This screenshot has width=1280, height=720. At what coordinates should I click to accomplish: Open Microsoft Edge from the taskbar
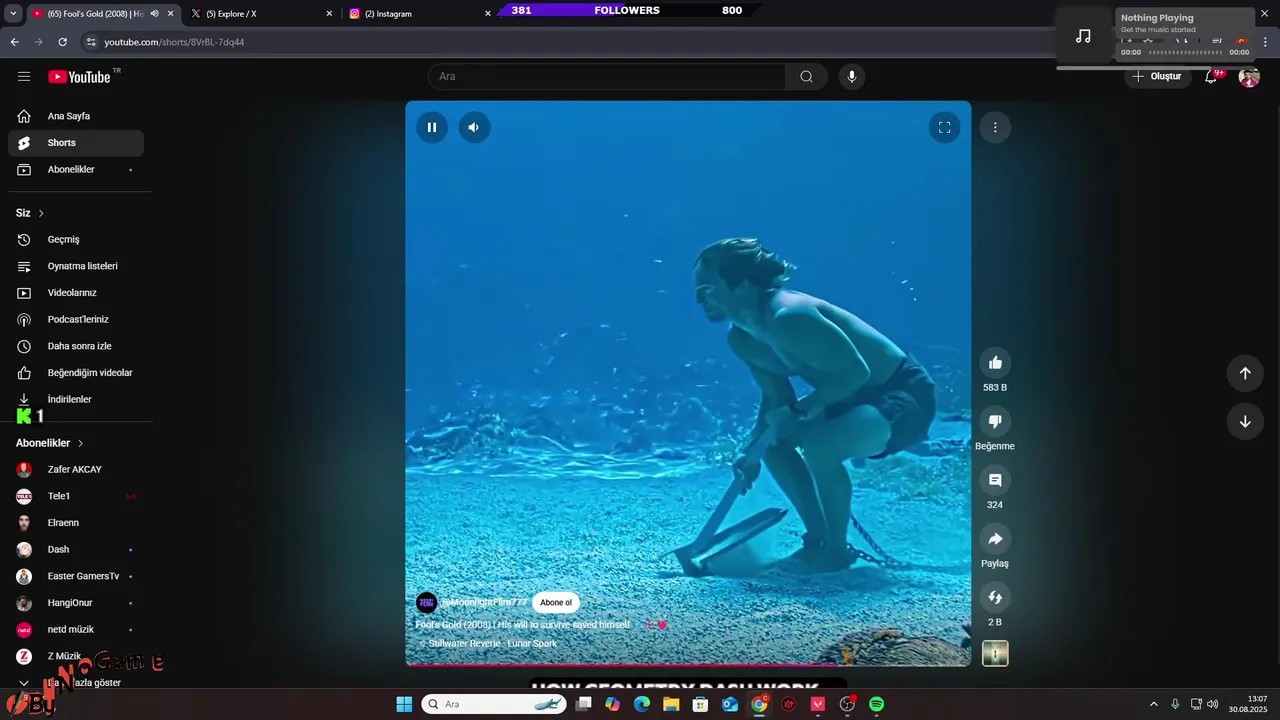pyautogui.click(x=642, y=704)
